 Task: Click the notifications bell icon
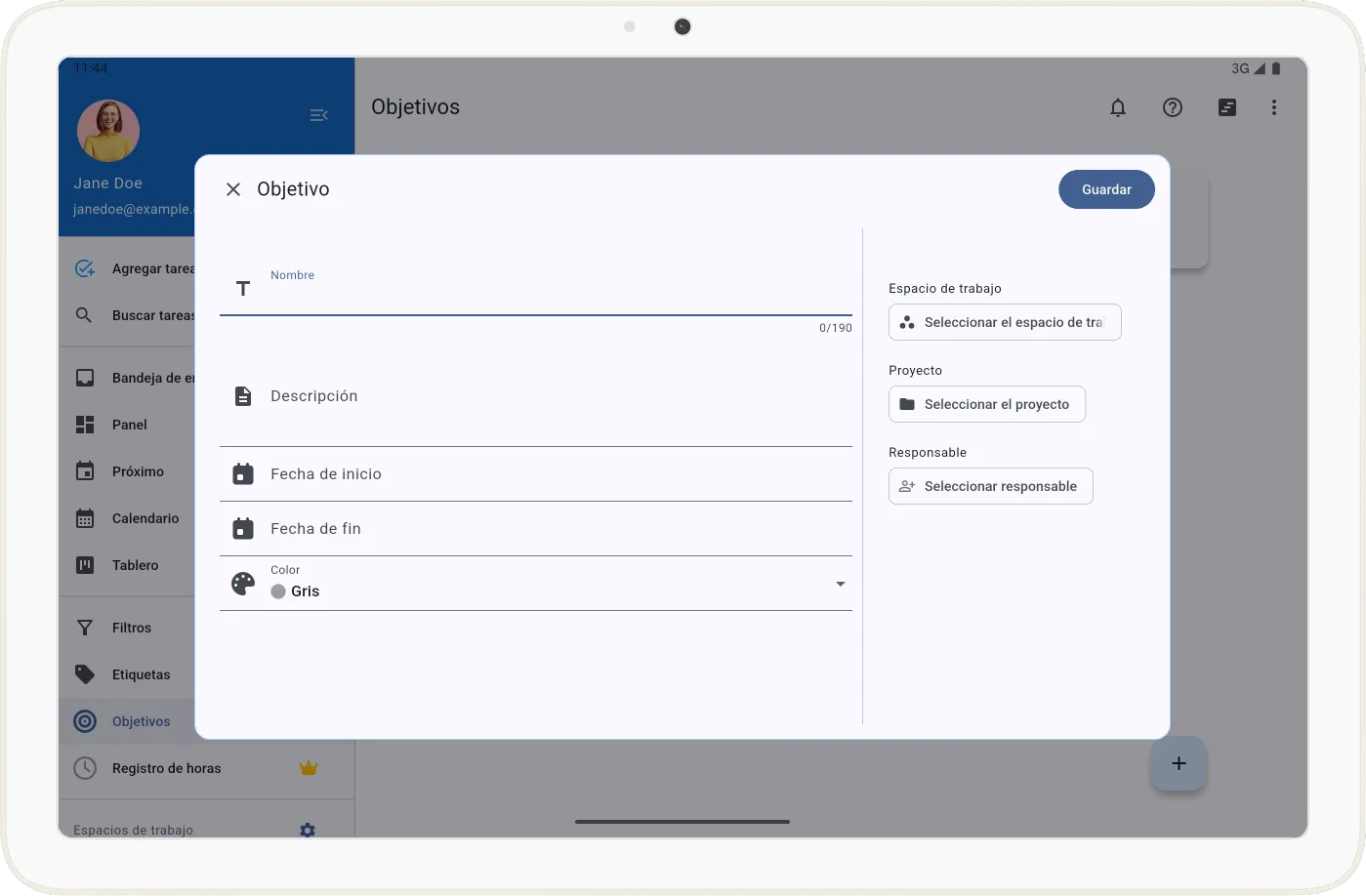[1118, 107]
